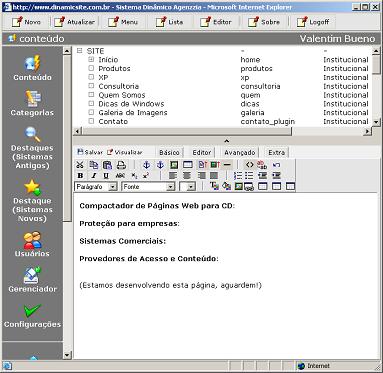Click Novo in the top toolbar
The image size is (383, 373).
click(26, 22)
